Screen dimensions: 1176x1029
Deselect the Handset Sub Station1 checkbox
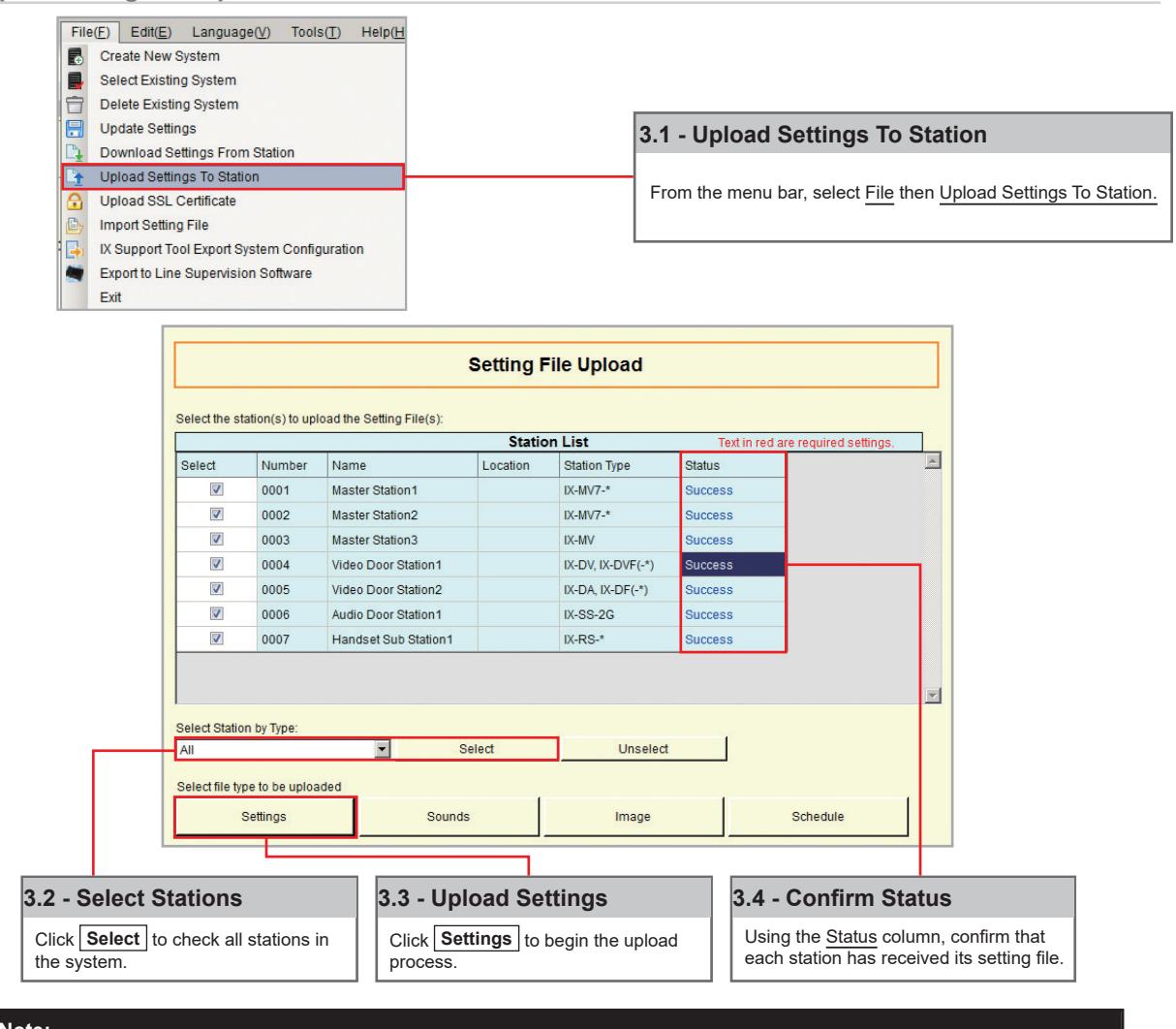click(216, 639)
